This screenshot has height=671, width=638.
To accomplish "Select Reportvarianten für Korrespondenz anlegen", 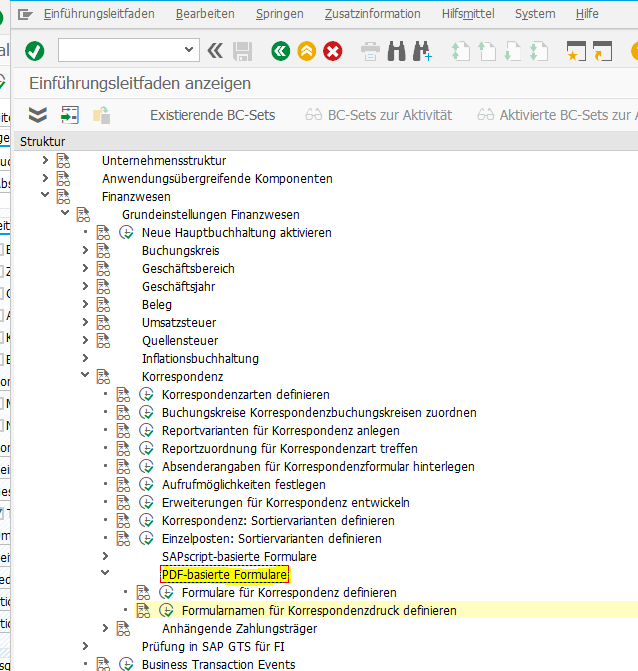I will [x=281, y=431].
